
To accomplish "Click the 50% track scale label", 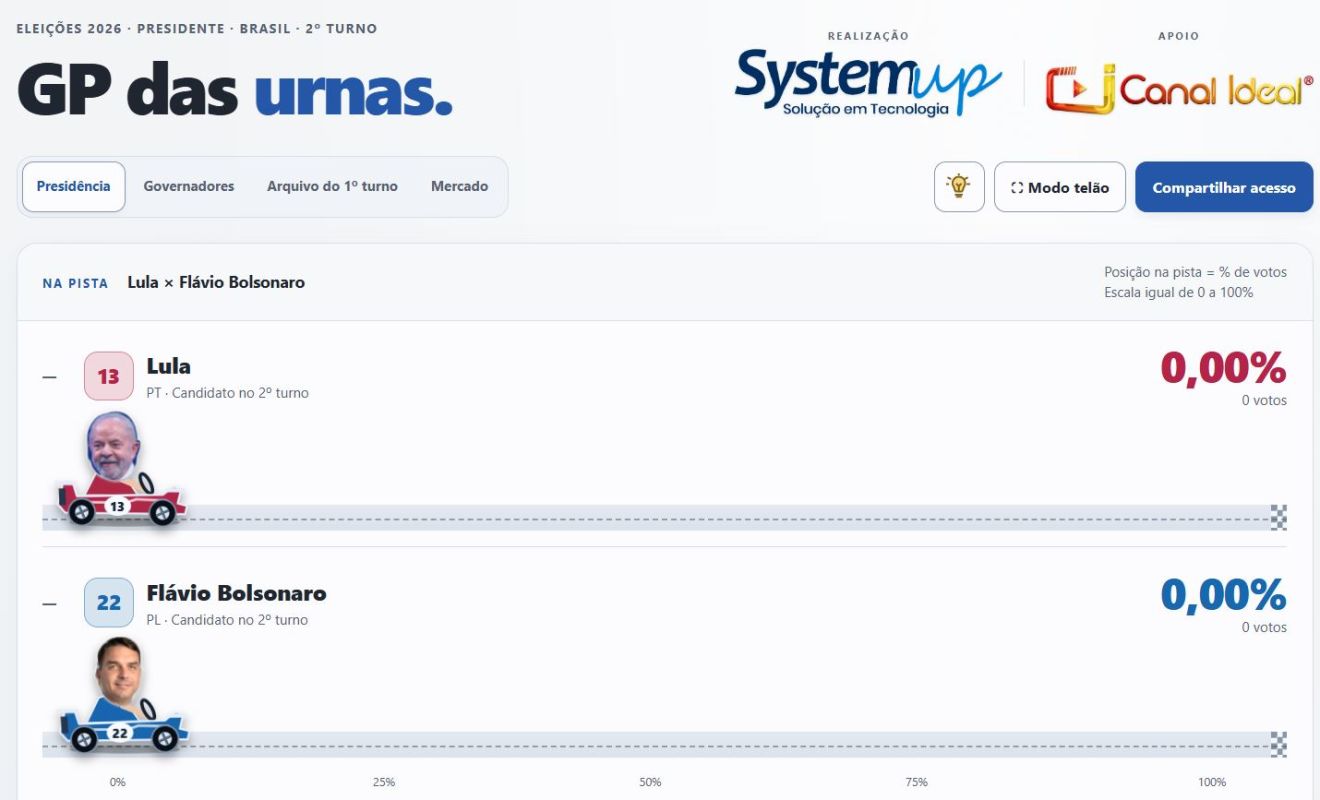I will 650,782.
